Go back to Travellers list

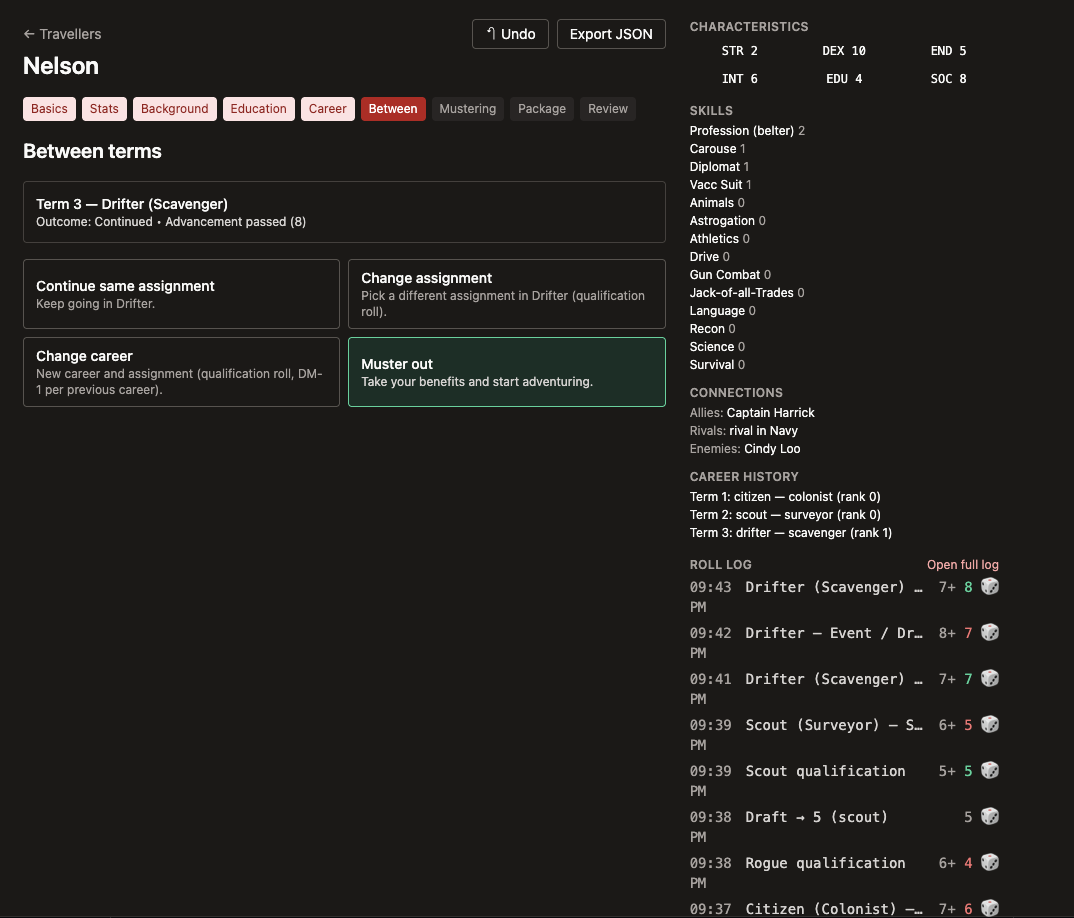tap(62, 34)
